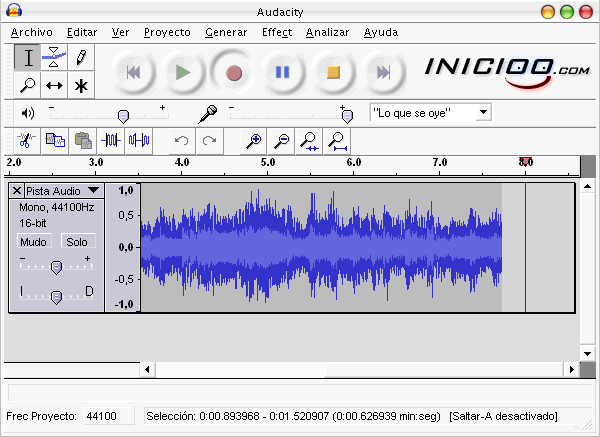Select the Multi-tool asterisk
600x437 pixels.
81,85
